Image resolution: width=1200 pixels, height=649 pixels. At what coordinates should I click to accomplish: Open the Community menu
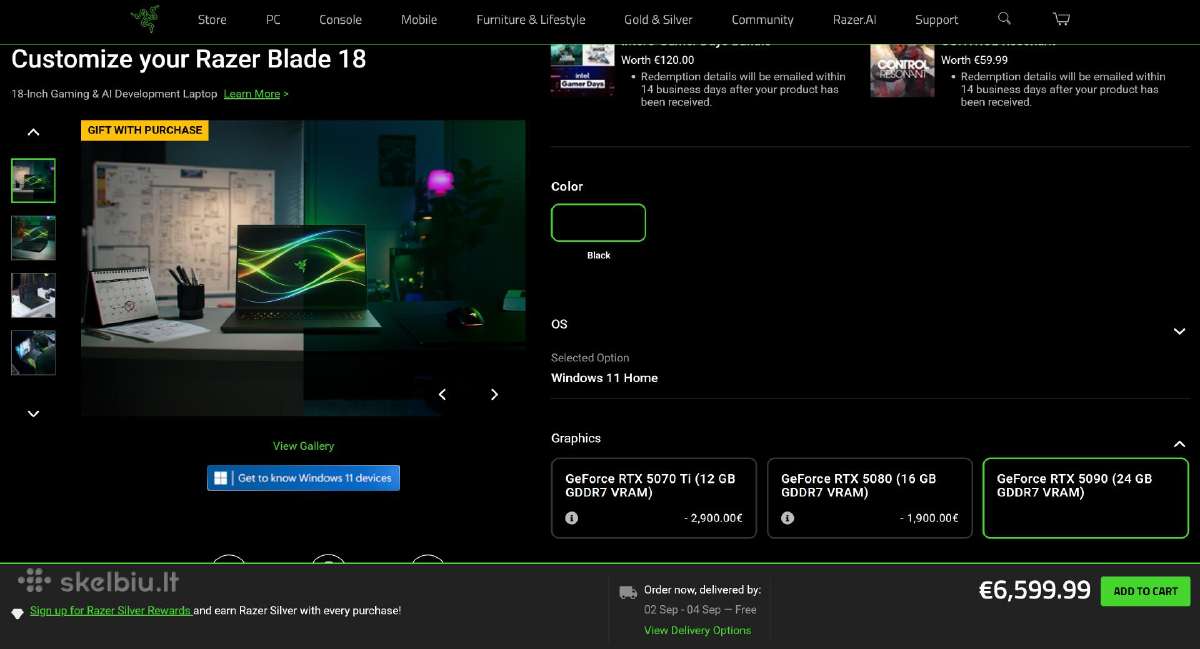coord(762,20)
